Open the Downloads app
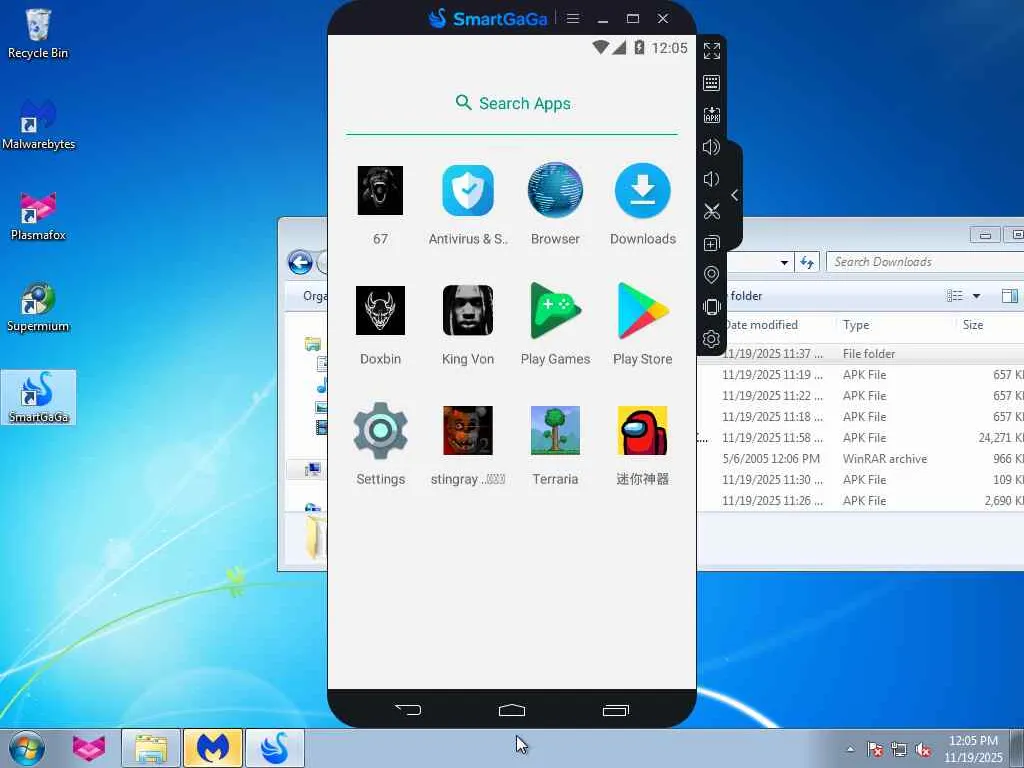 click(x=643, y=191)
